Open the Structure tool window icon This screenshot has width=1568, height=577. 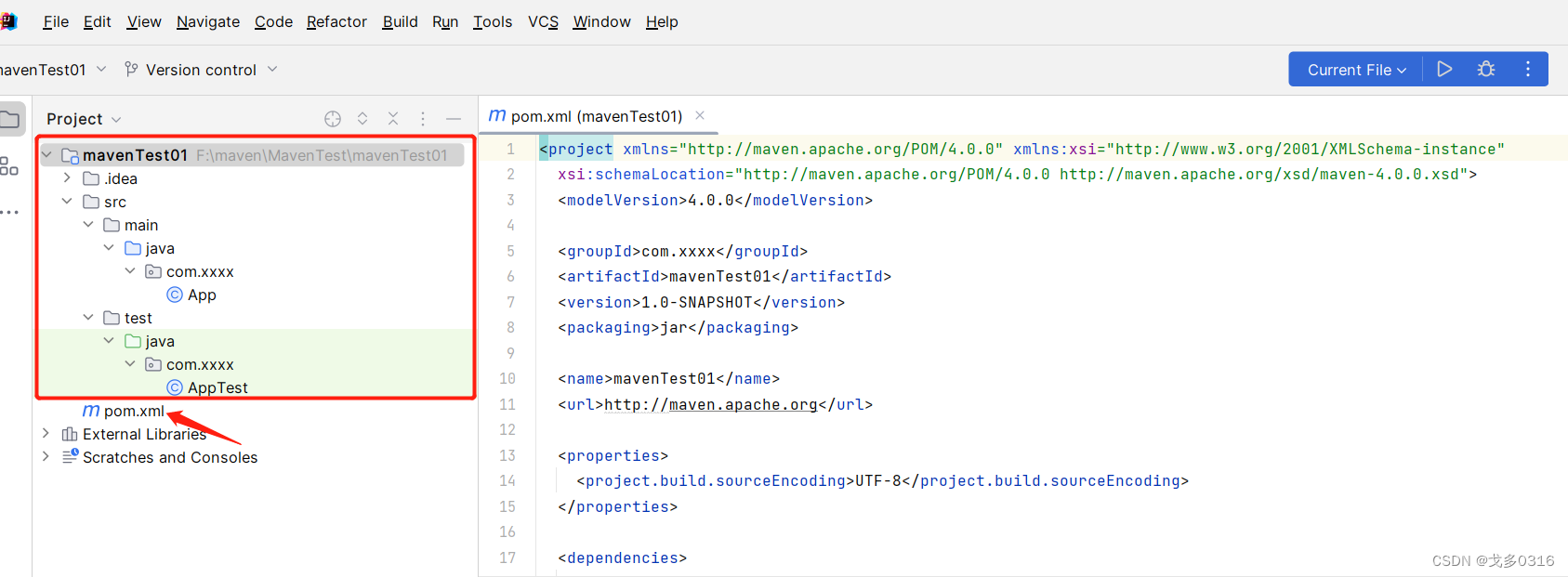click(x=9, y=166)
